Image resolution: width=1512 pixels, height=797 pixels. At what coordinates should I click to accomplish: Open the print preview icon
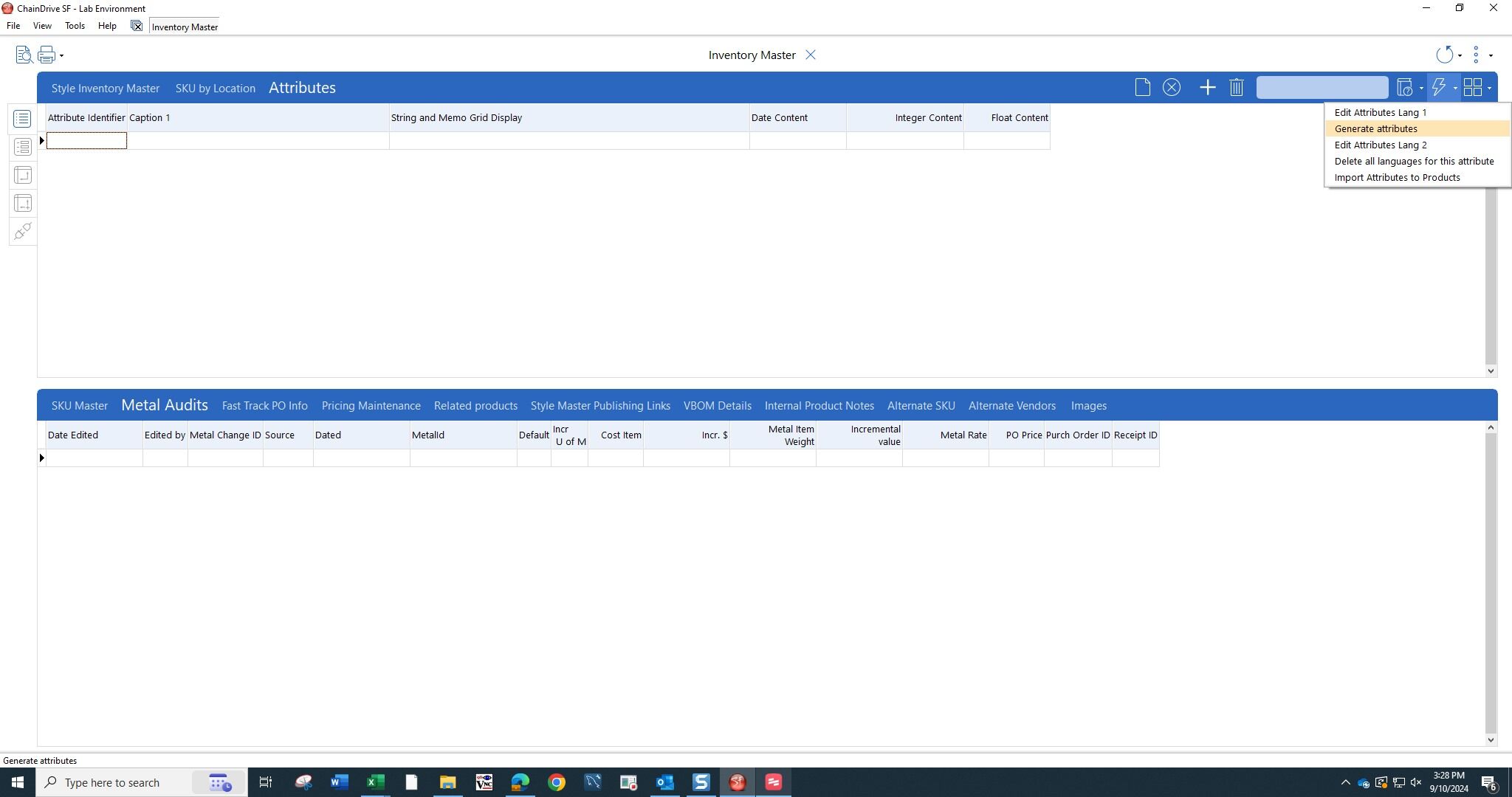tap(23, 55)
